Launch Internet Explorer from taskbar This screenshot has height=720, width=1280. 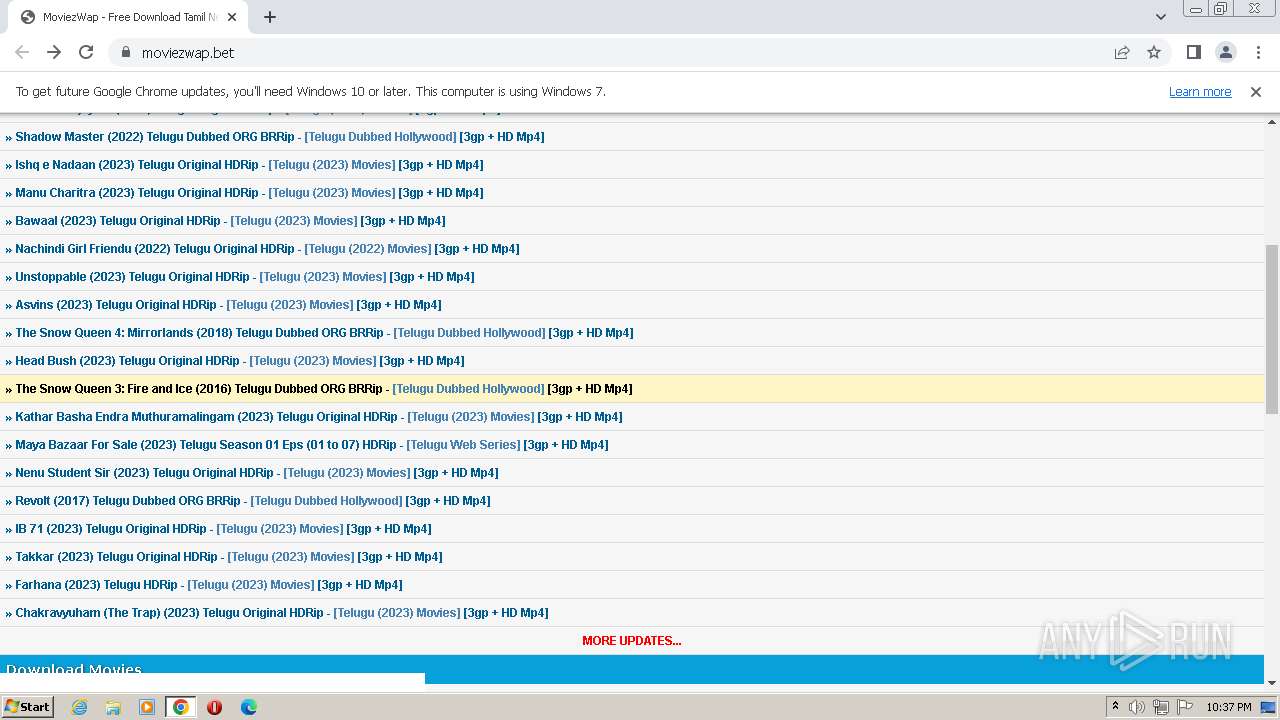coord(79,707)
